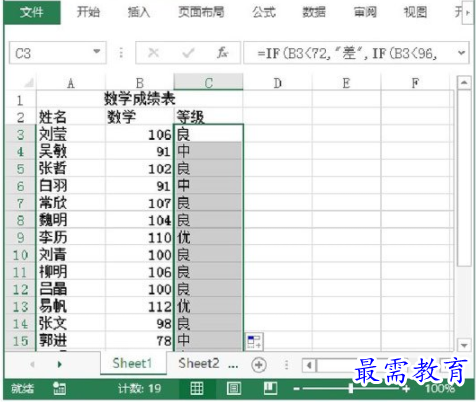Open the 审阅 ribbon tab

[365, 12]
